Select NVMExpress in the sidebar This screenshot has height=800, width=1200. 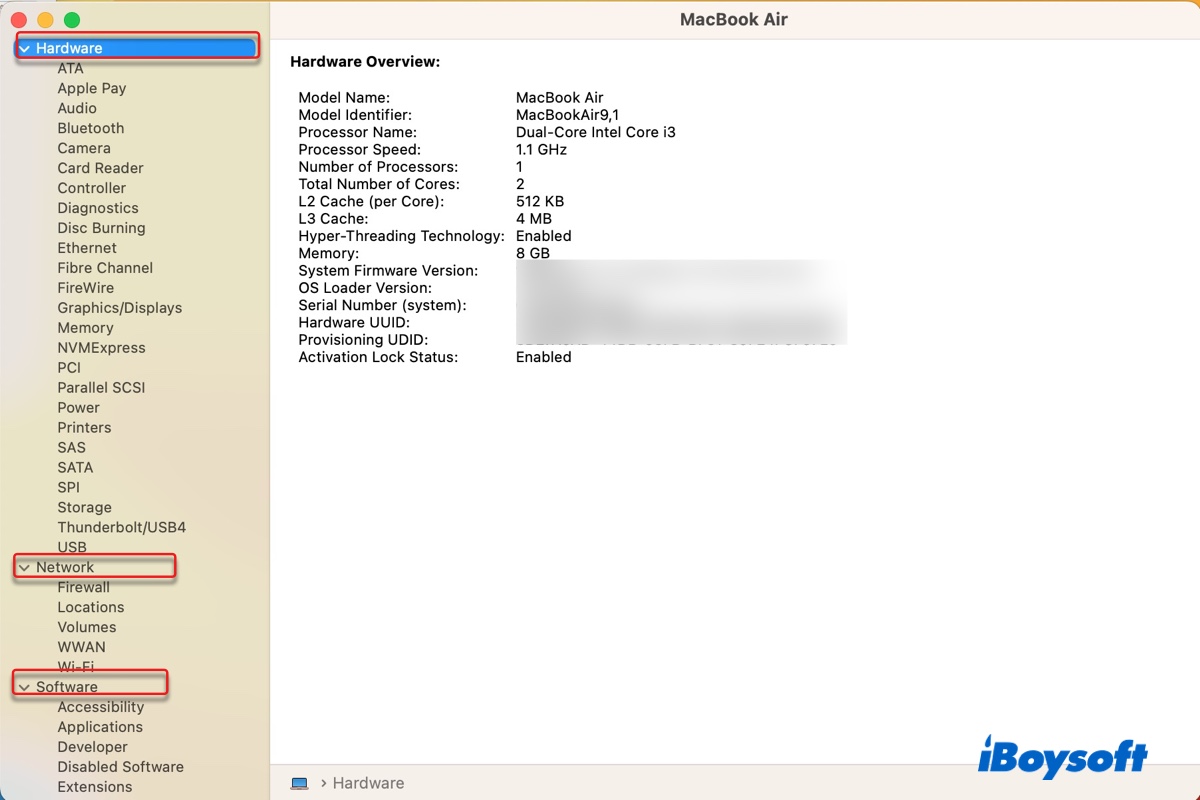pos(101,348)
